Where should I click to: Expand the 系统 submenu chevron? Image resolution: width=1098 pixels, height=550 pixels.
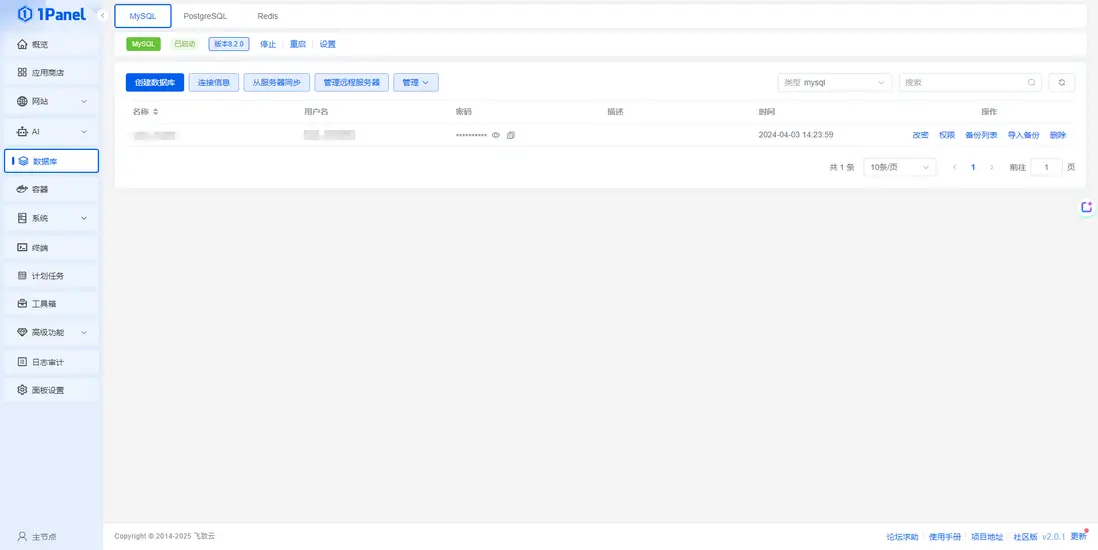tap(84, 218)
